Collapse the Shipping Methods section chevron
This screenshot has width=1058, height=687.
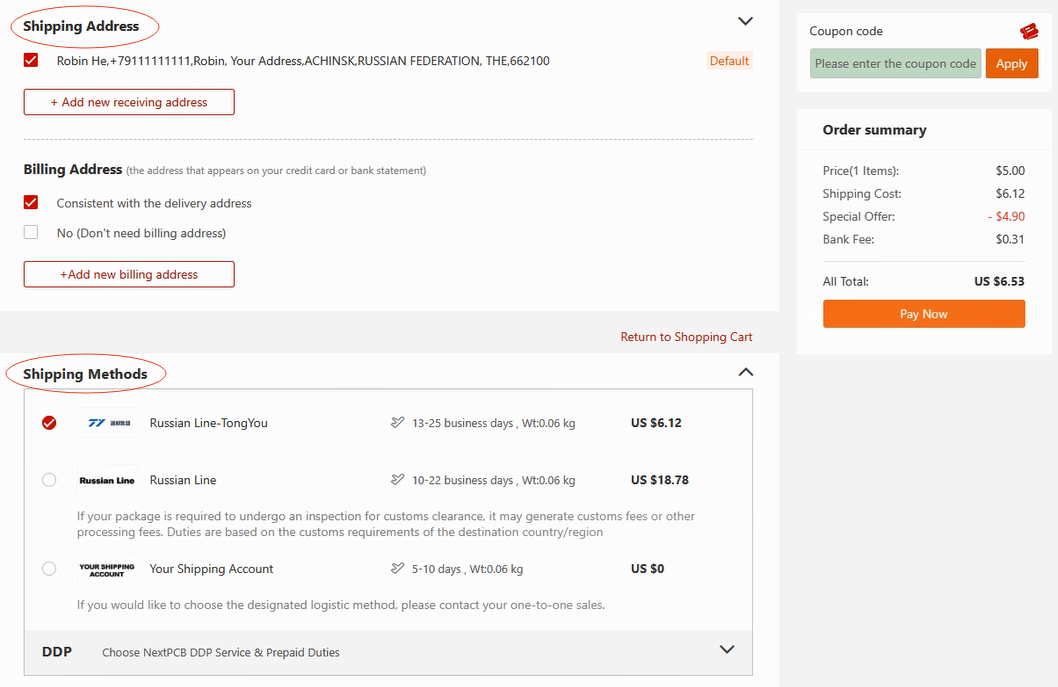coord(744,372)
